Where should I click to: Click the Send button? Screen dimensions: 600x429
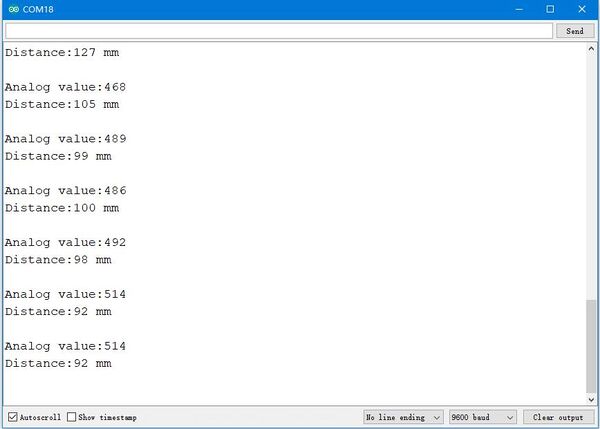click(x=575, y=31)
